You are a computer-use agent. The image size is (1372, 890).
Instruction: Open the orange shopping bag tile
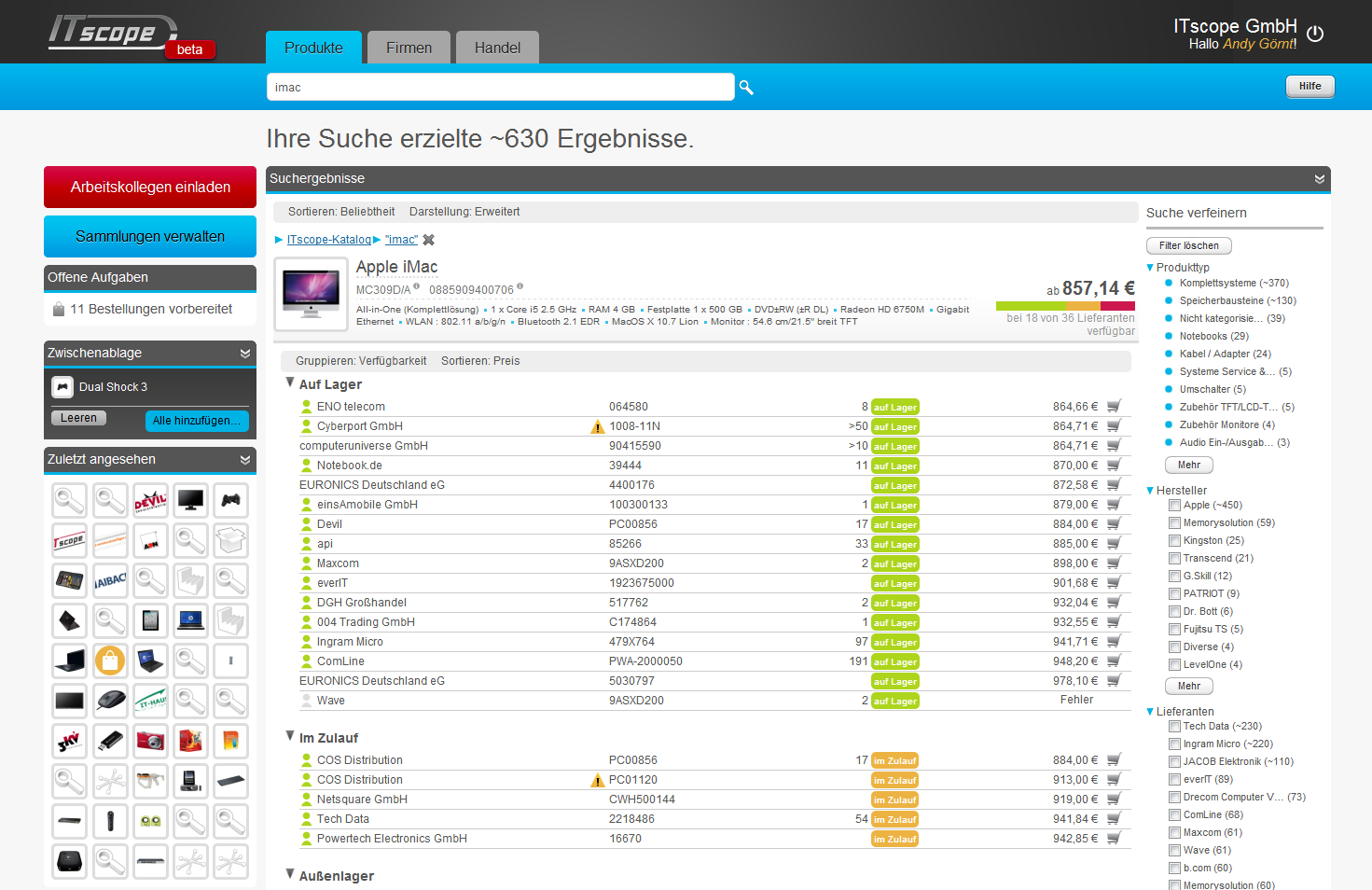pos(110,661)
